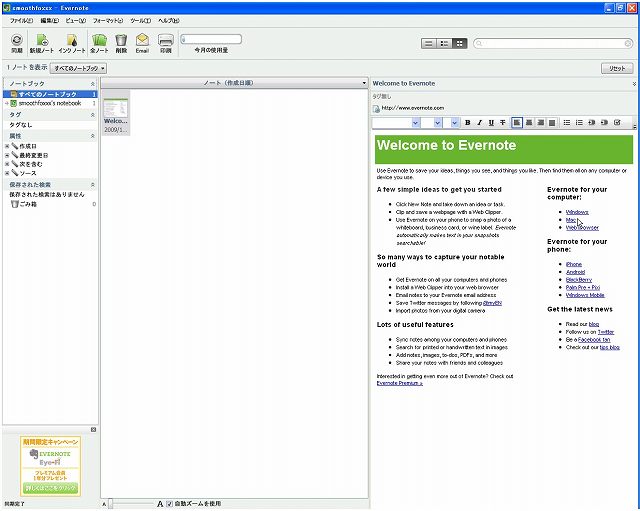This screenshot has height=511, width=640.
Task: Apply bold formatting
Action: [468, 122]
